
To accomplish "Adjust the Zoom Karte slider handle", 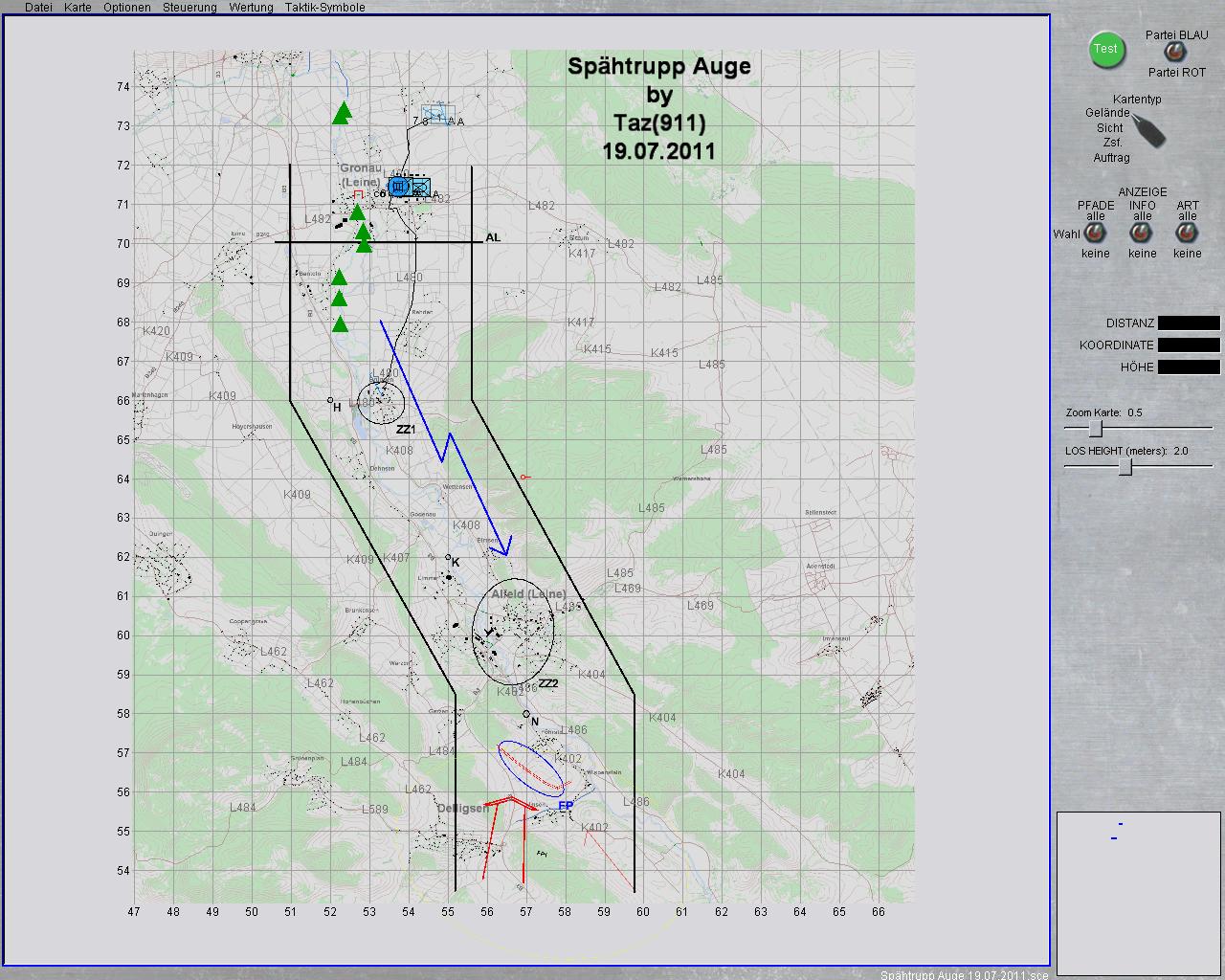I will (x=1096, y=429).
